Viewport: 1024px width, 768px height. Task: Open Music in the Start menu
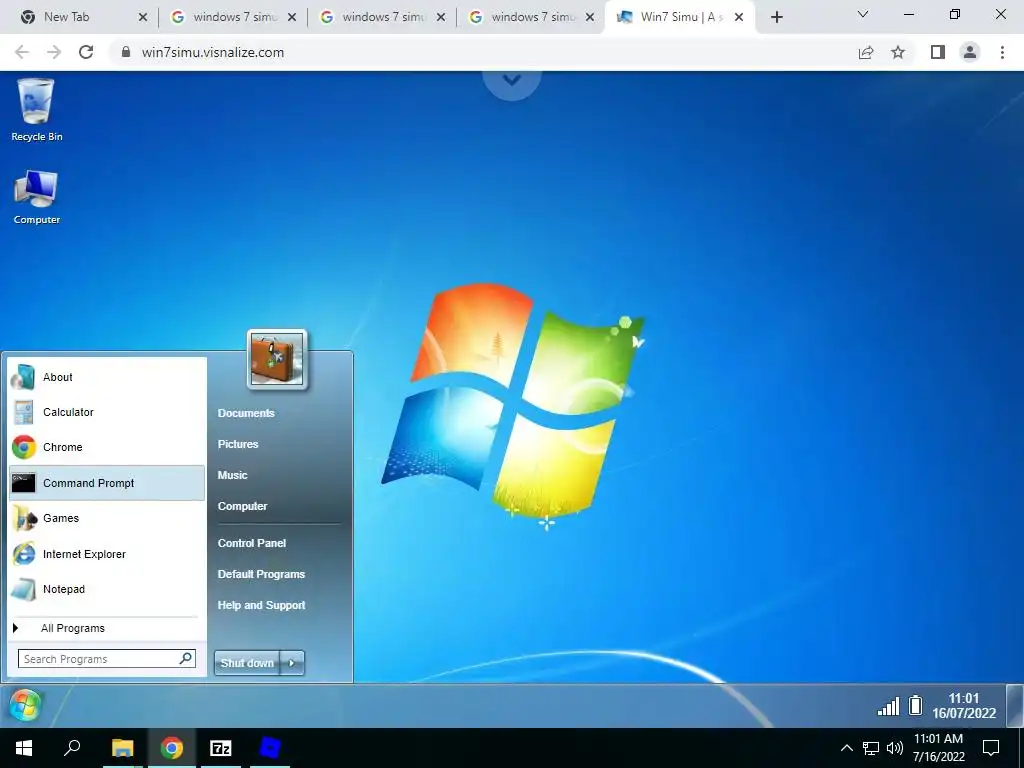tap(232, 475)
